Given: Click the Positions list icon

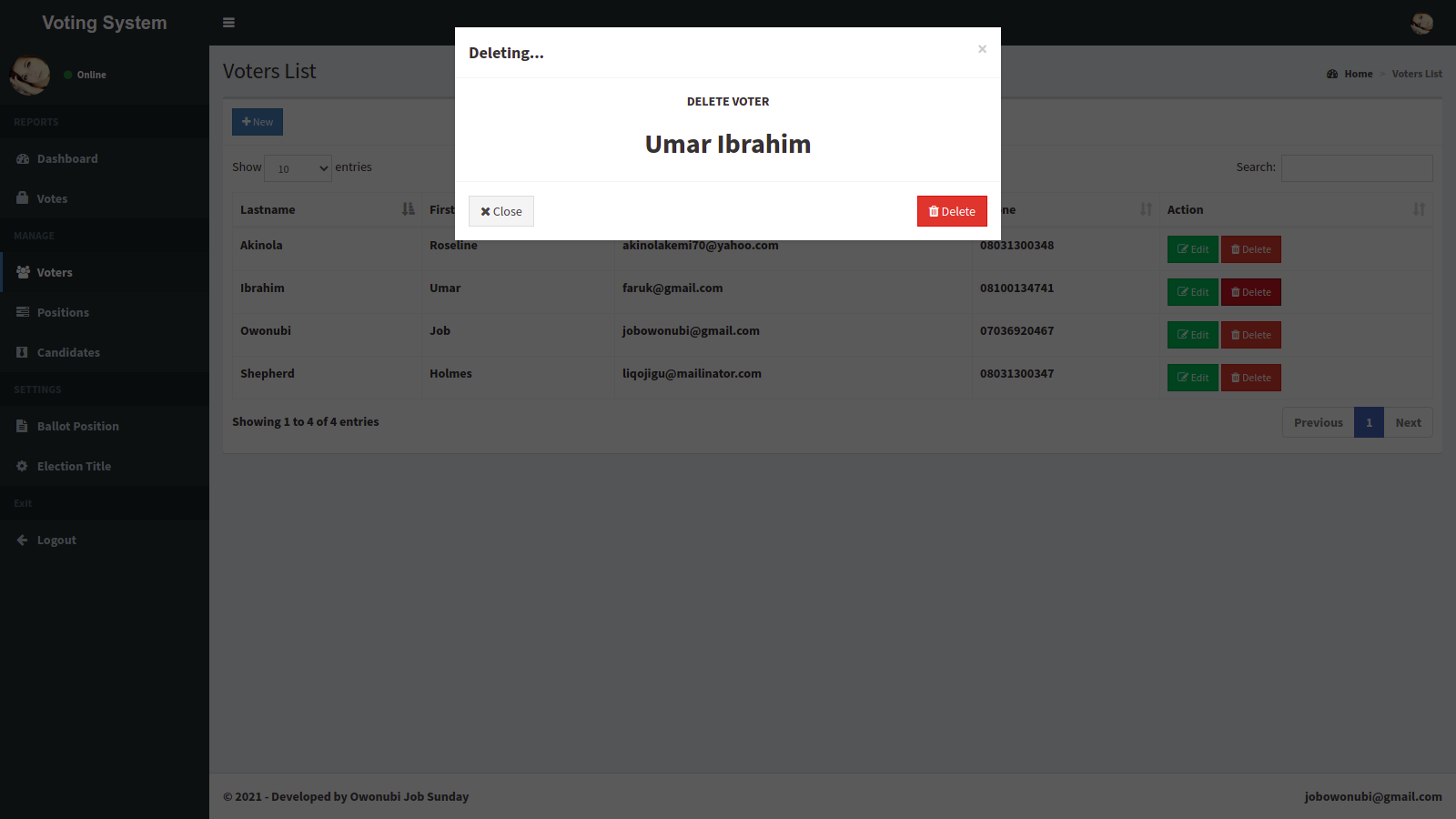Looking at the screenshot, I should click(23, 312).
